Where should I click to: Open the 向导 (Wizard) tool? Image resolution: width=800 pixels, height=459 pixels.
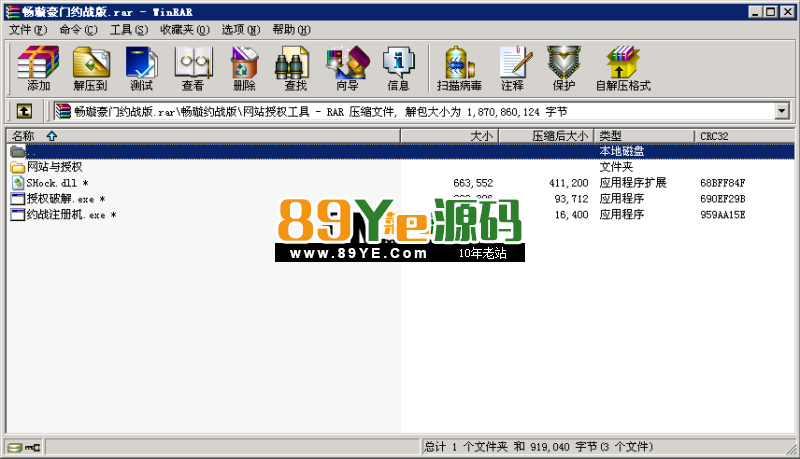point(347,68)
